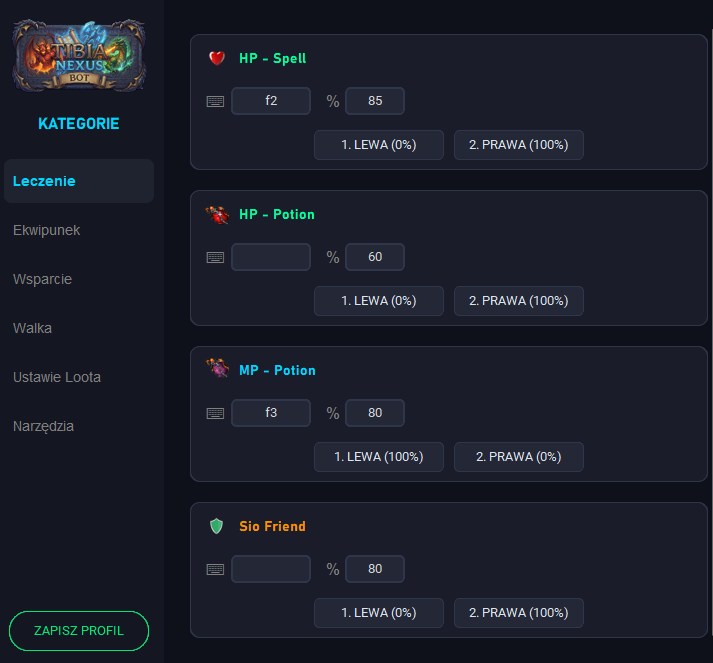Image resolution: width=713 pixels, height=663 pixels.
Task: Open the Ustawie Loota category
Action: [57, 377]
